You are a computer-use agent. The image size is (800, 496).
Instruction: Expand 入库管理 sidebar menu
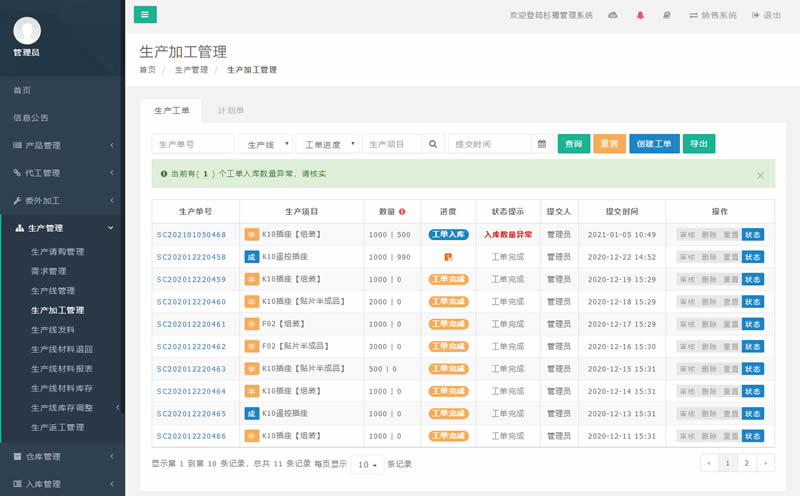tap(62, 484)
